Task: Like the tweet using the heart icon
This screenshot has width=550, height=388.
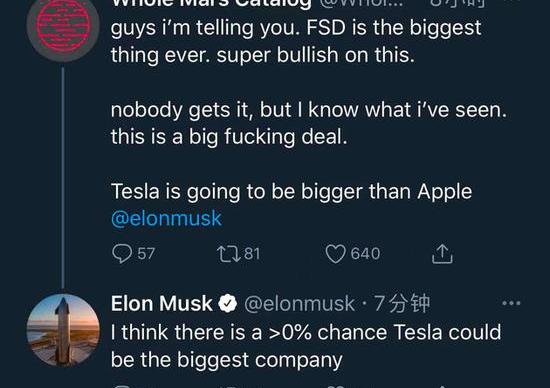Action: (335, 254)
